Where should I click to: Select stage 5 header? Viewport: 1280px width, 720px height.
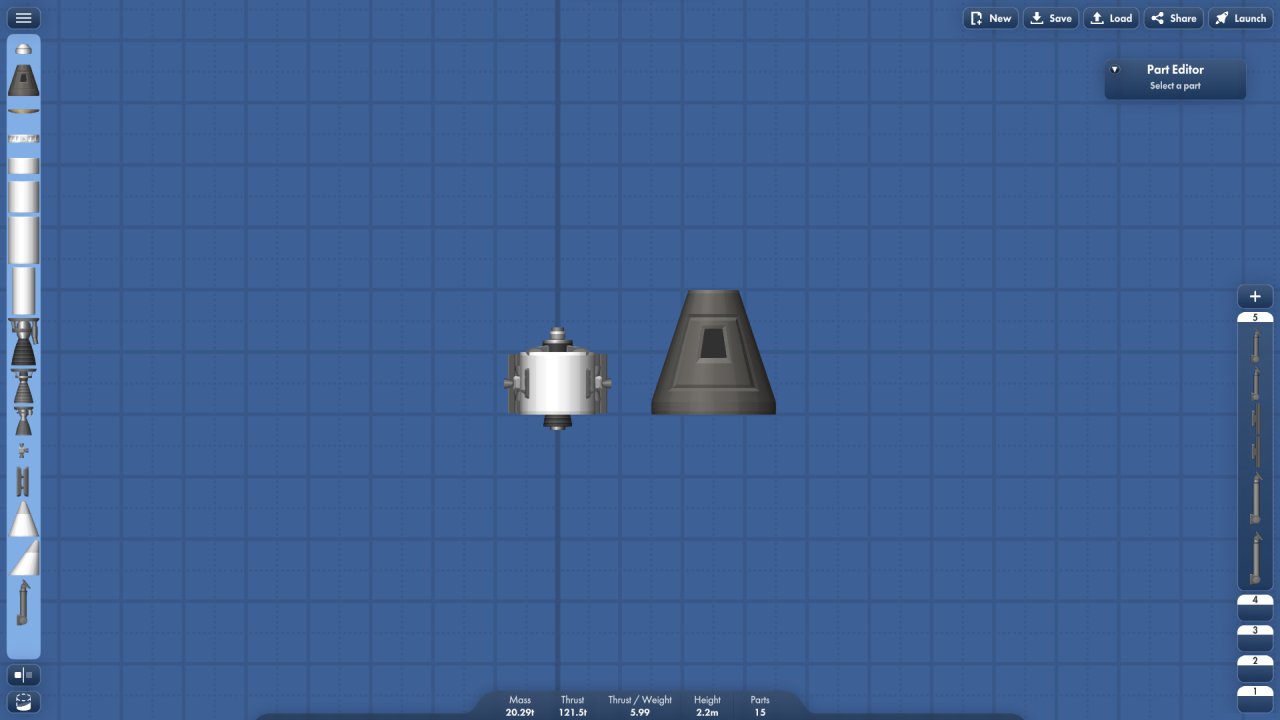point(1255,317)
